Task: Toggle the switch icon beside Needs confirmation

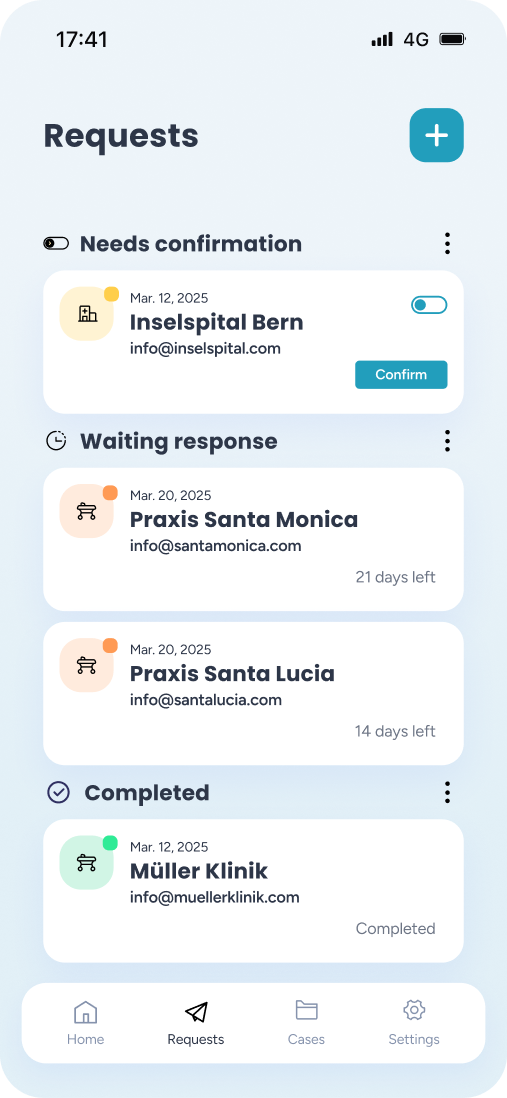Action: (56, 243)
